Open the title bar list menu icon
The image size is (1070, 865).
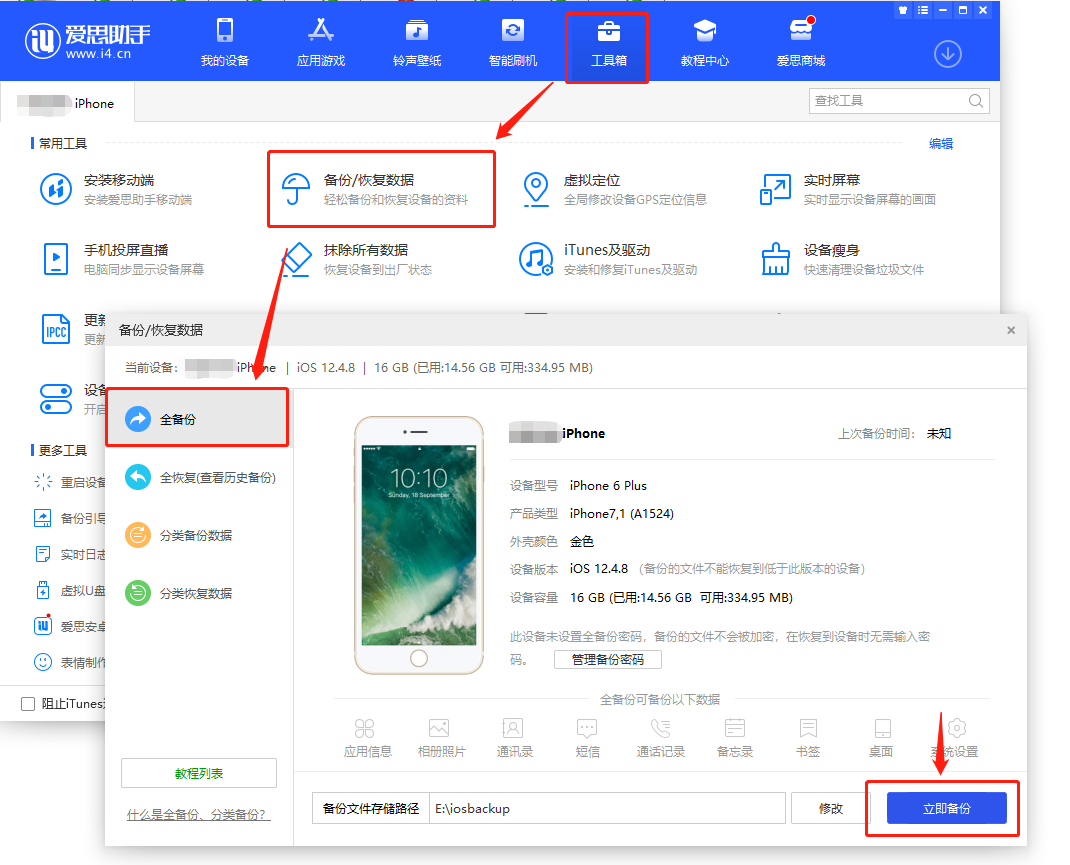pos(923,10)
